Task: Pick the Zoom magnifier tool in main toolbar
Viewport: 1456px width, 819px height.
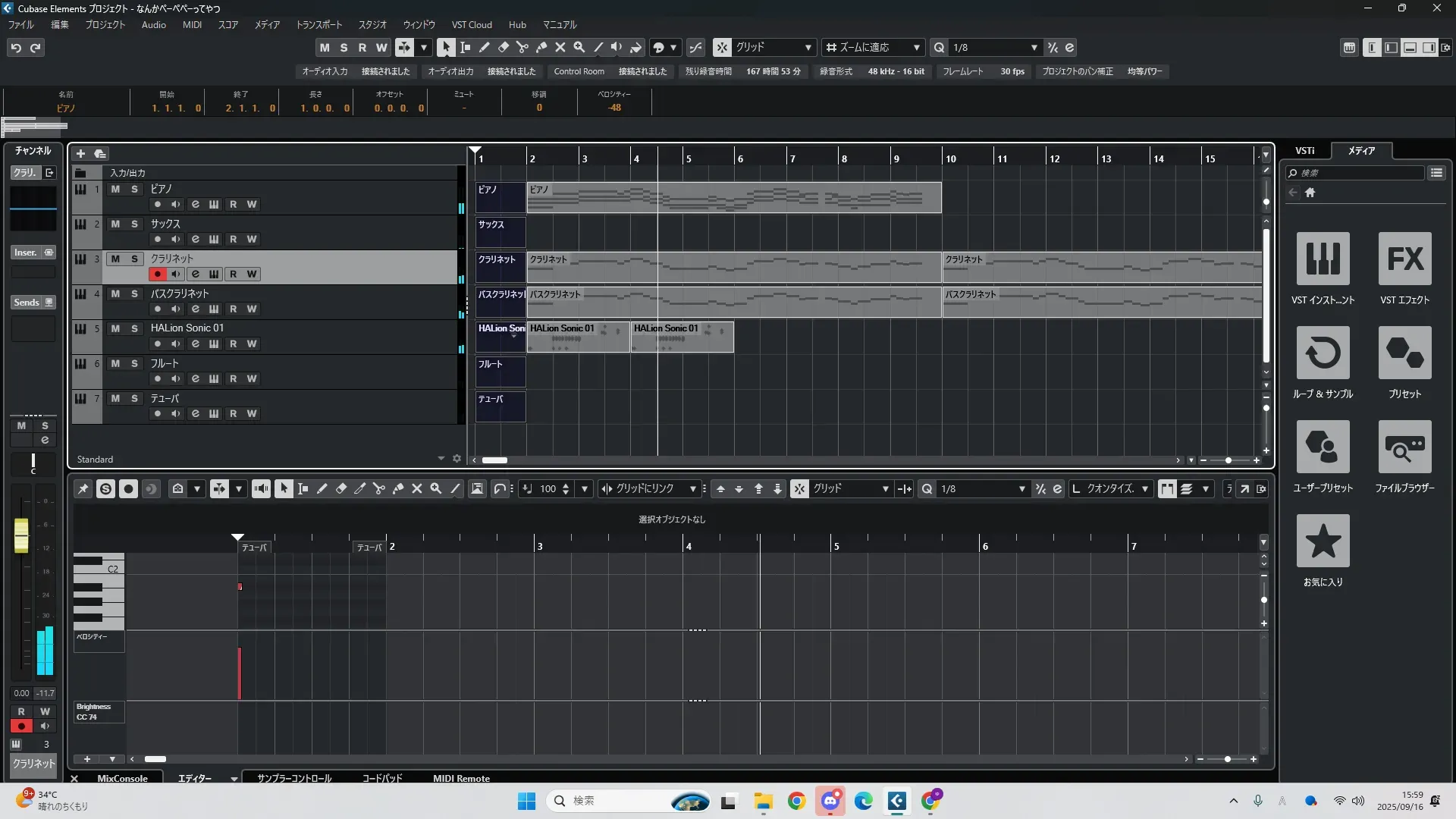Action: click(579, 47)
